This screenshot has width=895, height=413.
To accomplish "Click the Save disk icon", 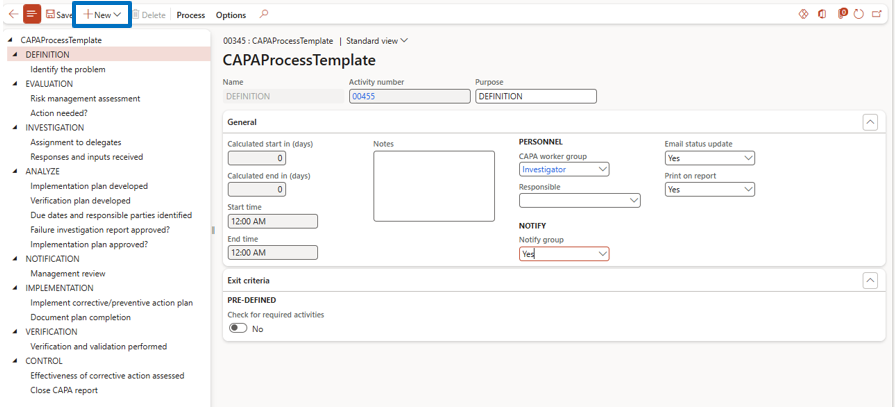I will point(50,15).
